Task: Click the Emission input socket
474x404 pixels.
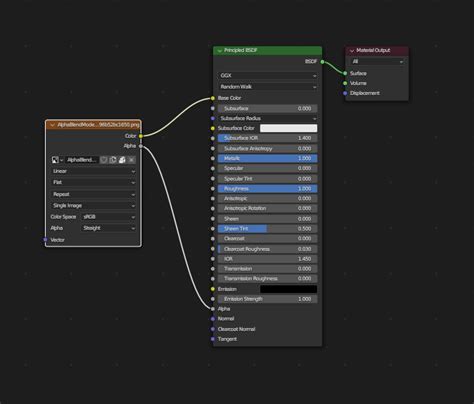Action: coord(213,289)
